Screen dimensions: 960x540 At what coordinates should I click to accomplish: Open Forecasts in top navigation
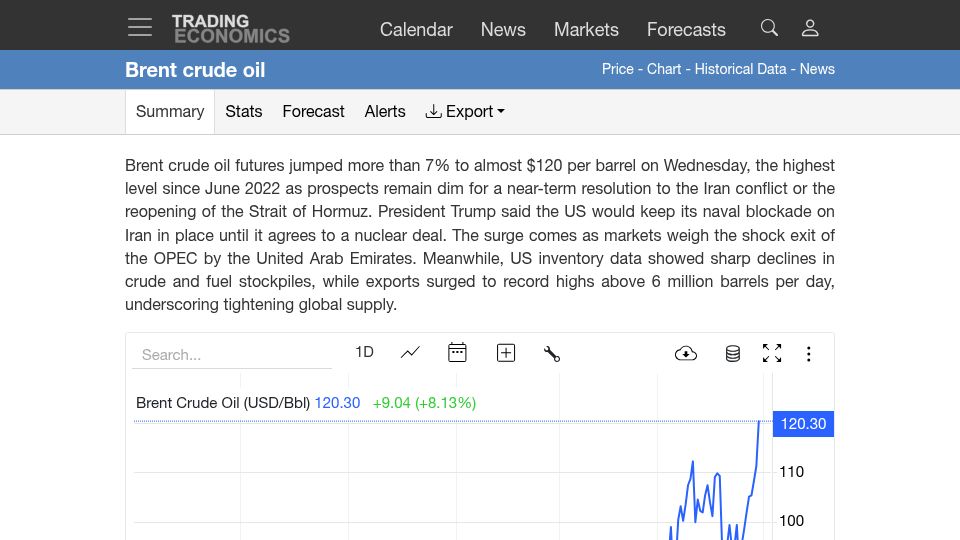[x=686, y=29]
